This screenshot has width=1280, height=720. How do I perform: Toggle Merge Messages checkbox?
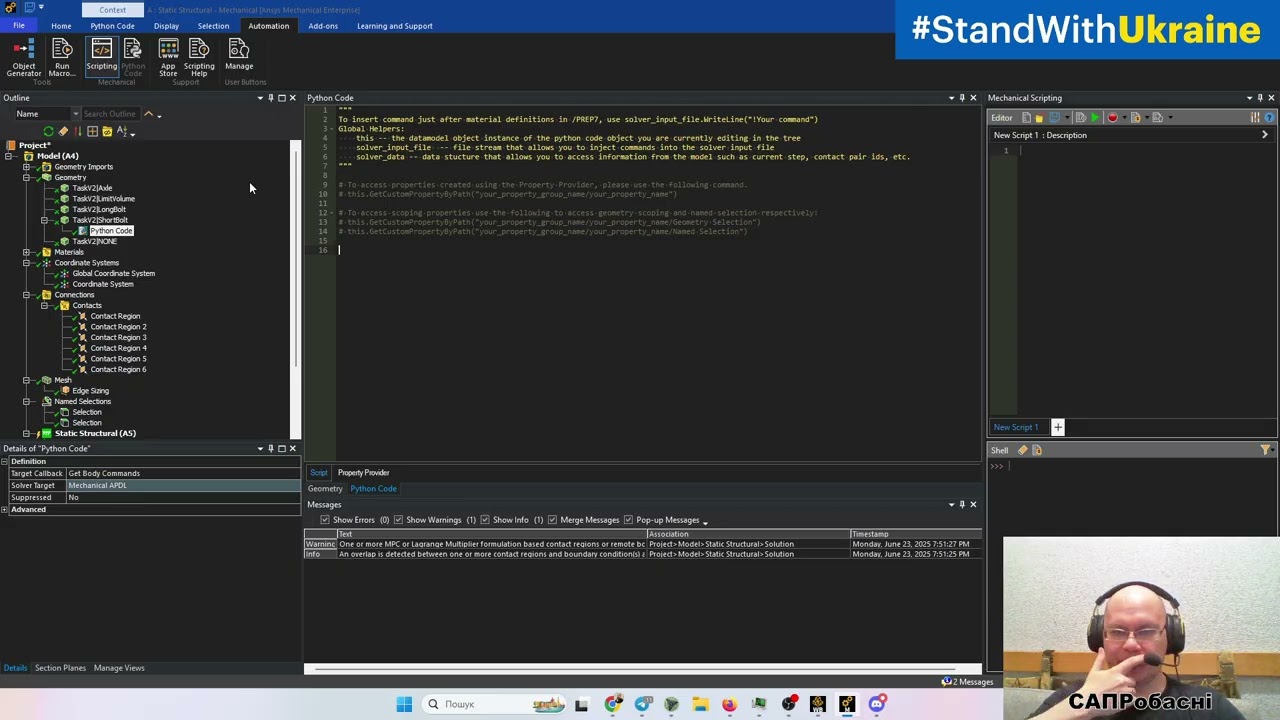tap(553, 520)
